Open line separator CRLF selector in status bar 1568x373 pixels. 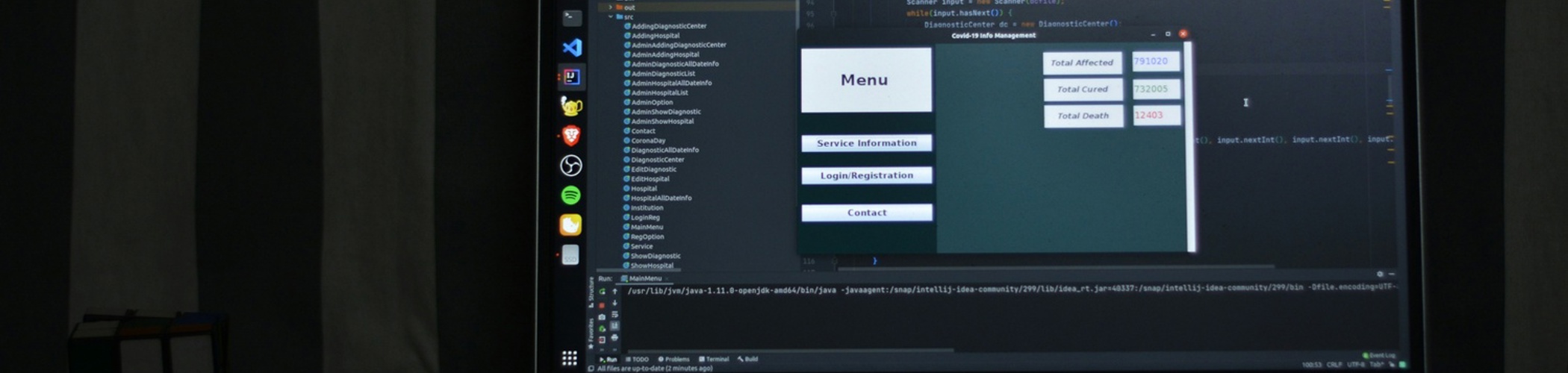1334,365
